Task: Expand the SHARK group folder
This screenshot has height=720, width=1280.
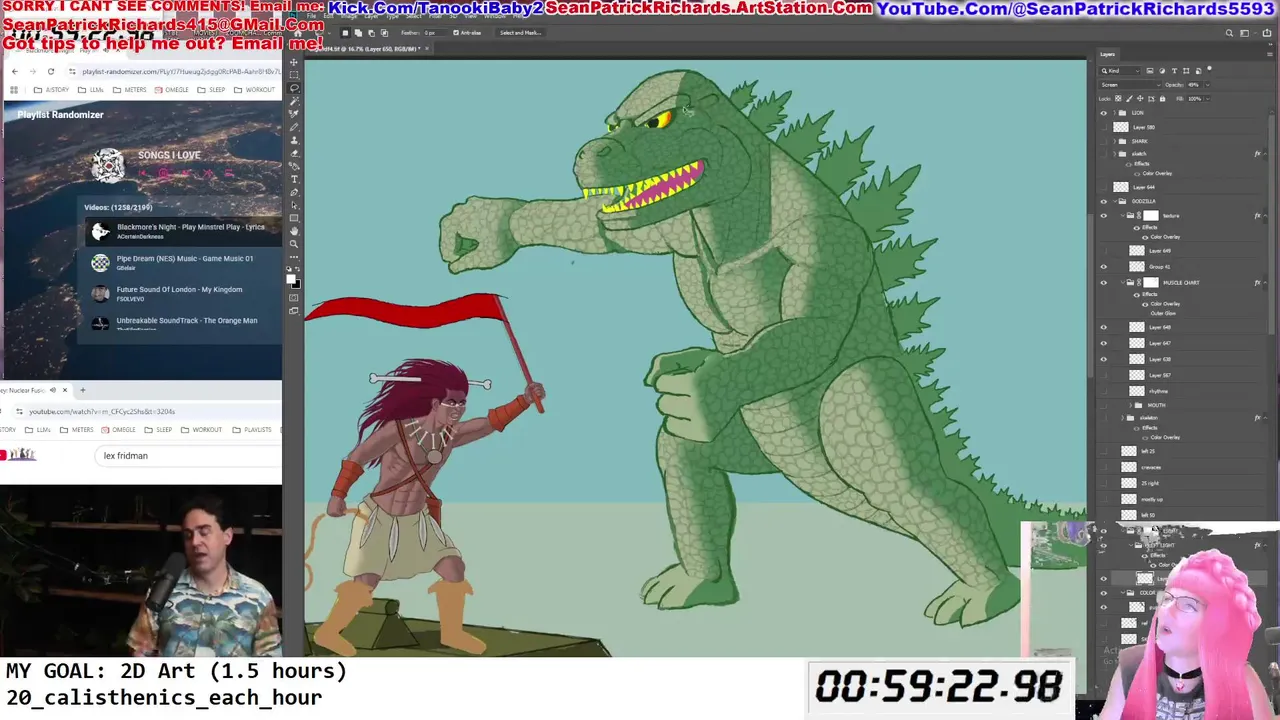Action: (x=1114, y=141)
